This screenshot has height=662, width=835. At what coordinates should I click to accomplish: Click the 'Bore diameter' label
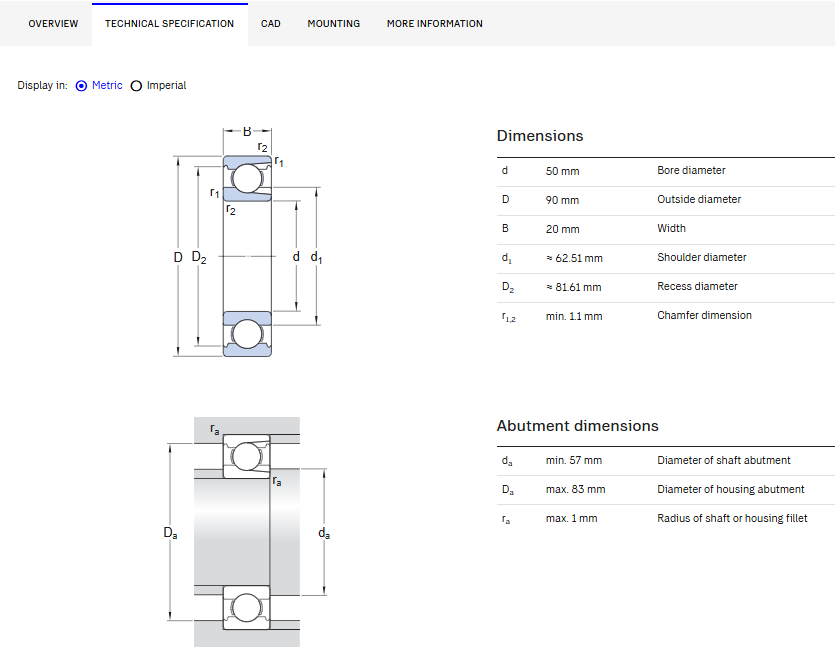[x=691, y=170]
